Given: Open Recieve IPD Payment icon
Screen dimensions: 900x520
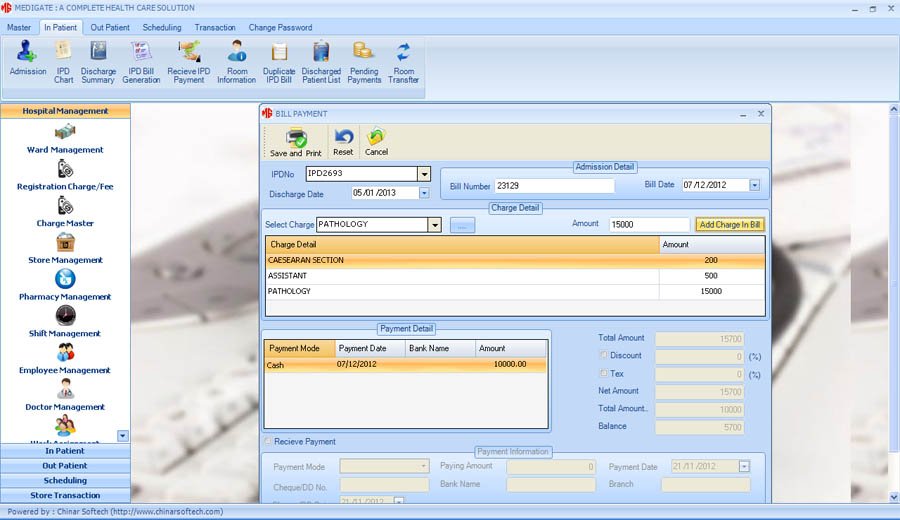Looking at the screenshot, I should click(189, 62).
